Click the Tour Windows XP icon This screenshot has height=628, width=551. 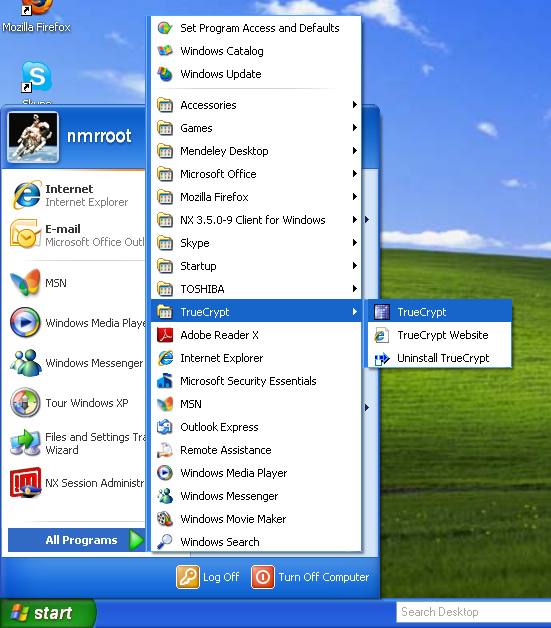tap(26, 403)
